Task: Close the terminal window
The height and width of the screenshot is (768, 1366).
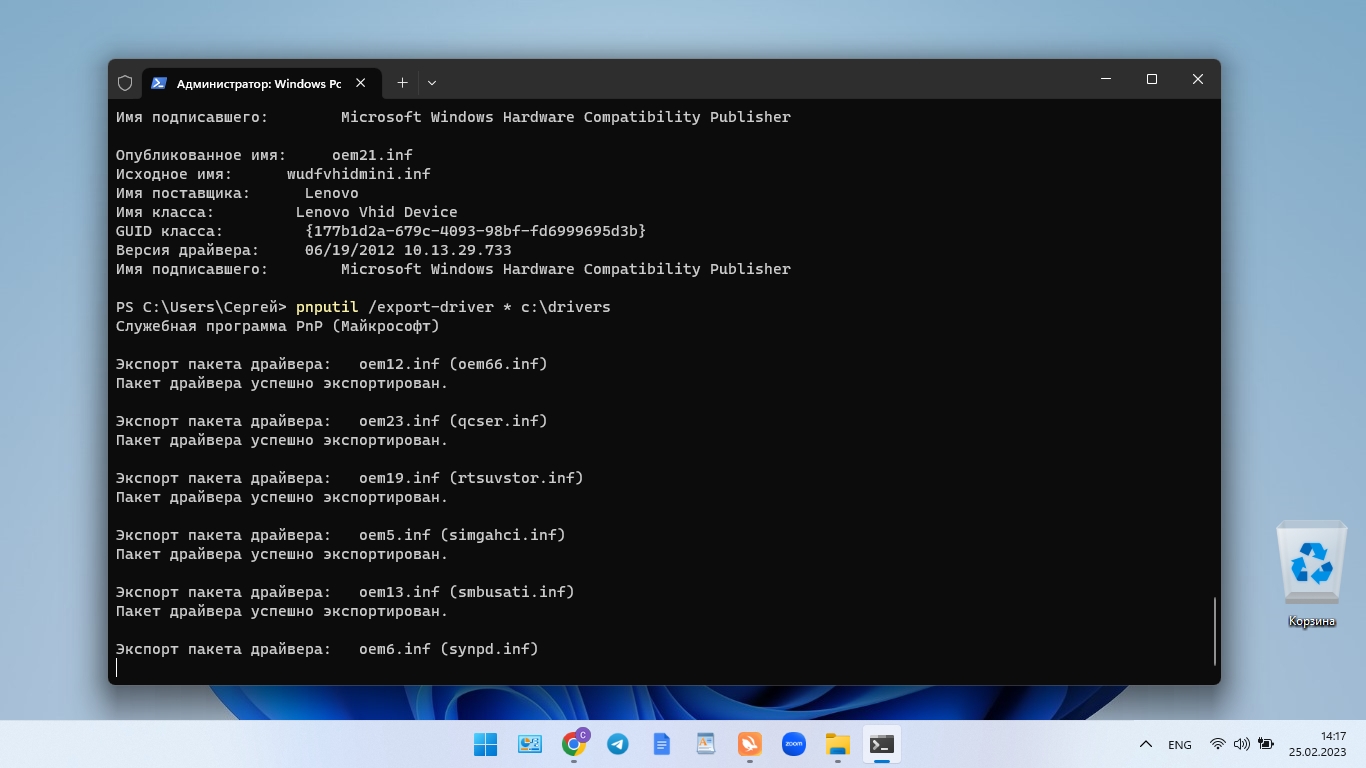Action: (1198, 79)
